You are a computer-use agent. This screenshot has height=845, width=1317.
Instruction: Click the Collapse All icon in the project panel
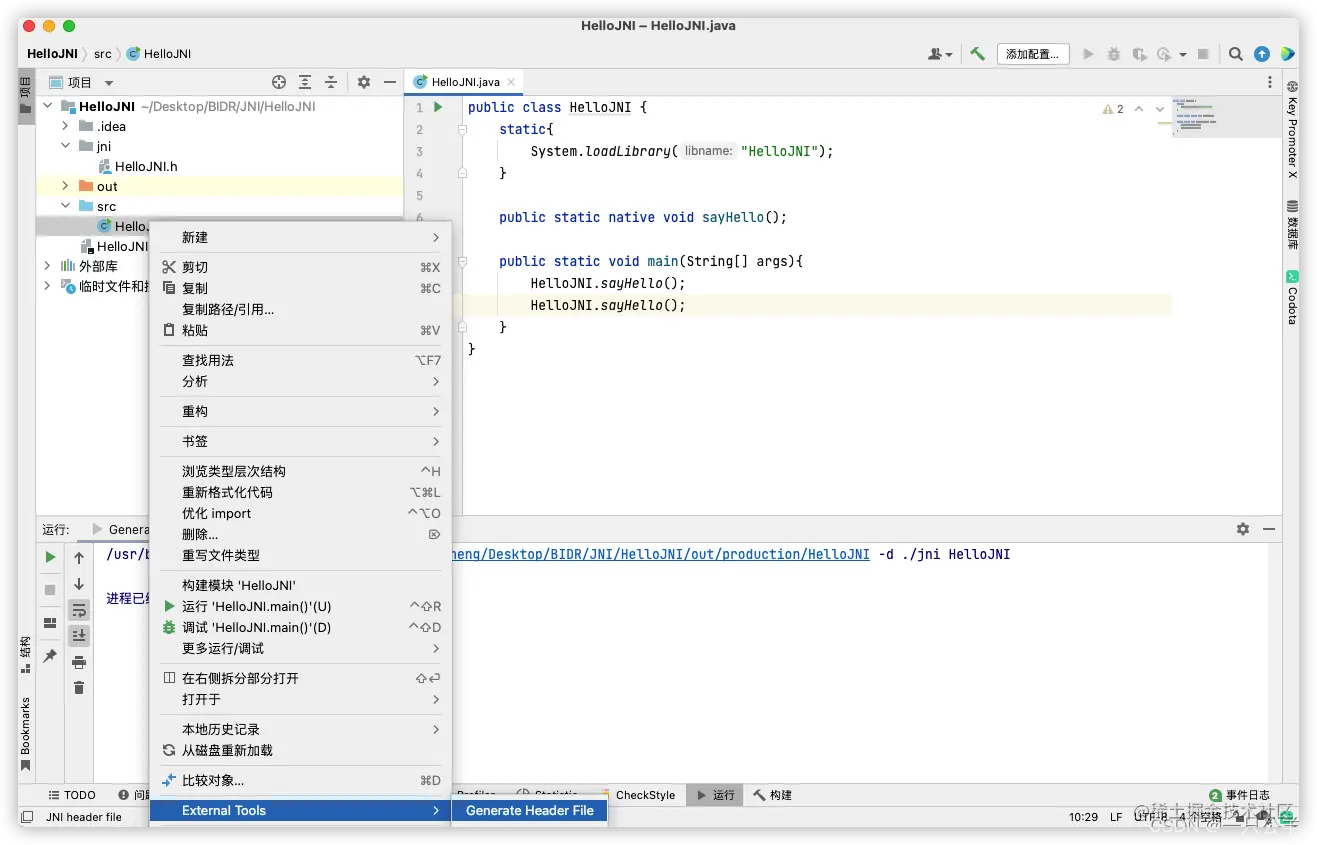point(331,82)
